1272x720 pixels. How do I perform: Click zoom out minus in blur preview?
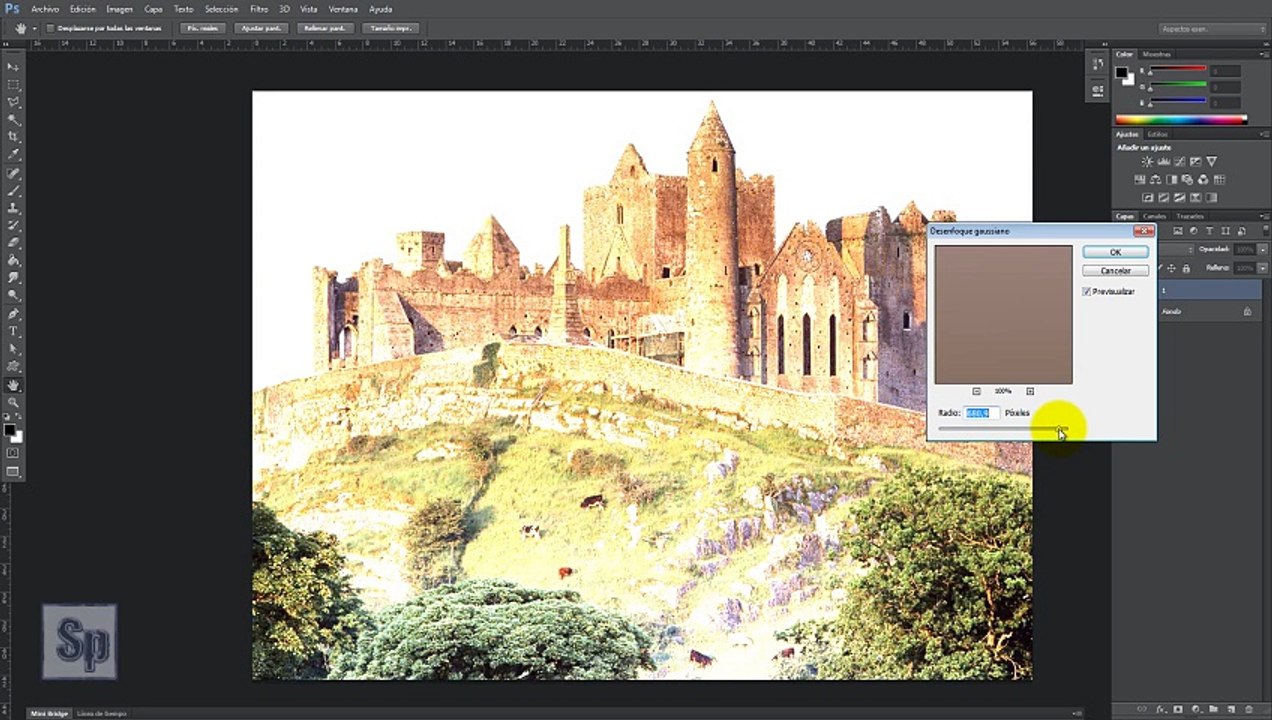coord(977,391)
